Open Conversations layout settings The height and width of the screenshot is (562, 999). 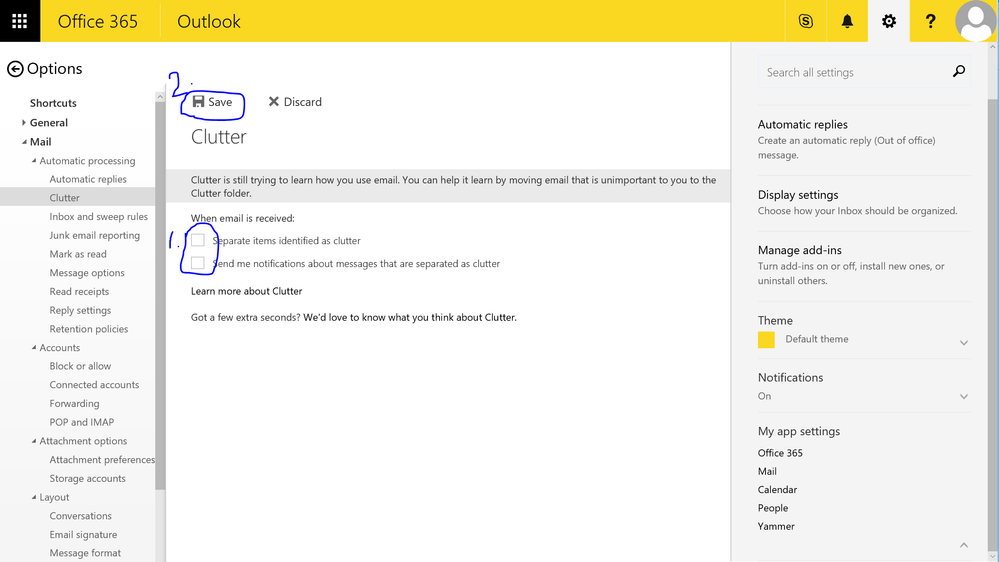point(80,516)
